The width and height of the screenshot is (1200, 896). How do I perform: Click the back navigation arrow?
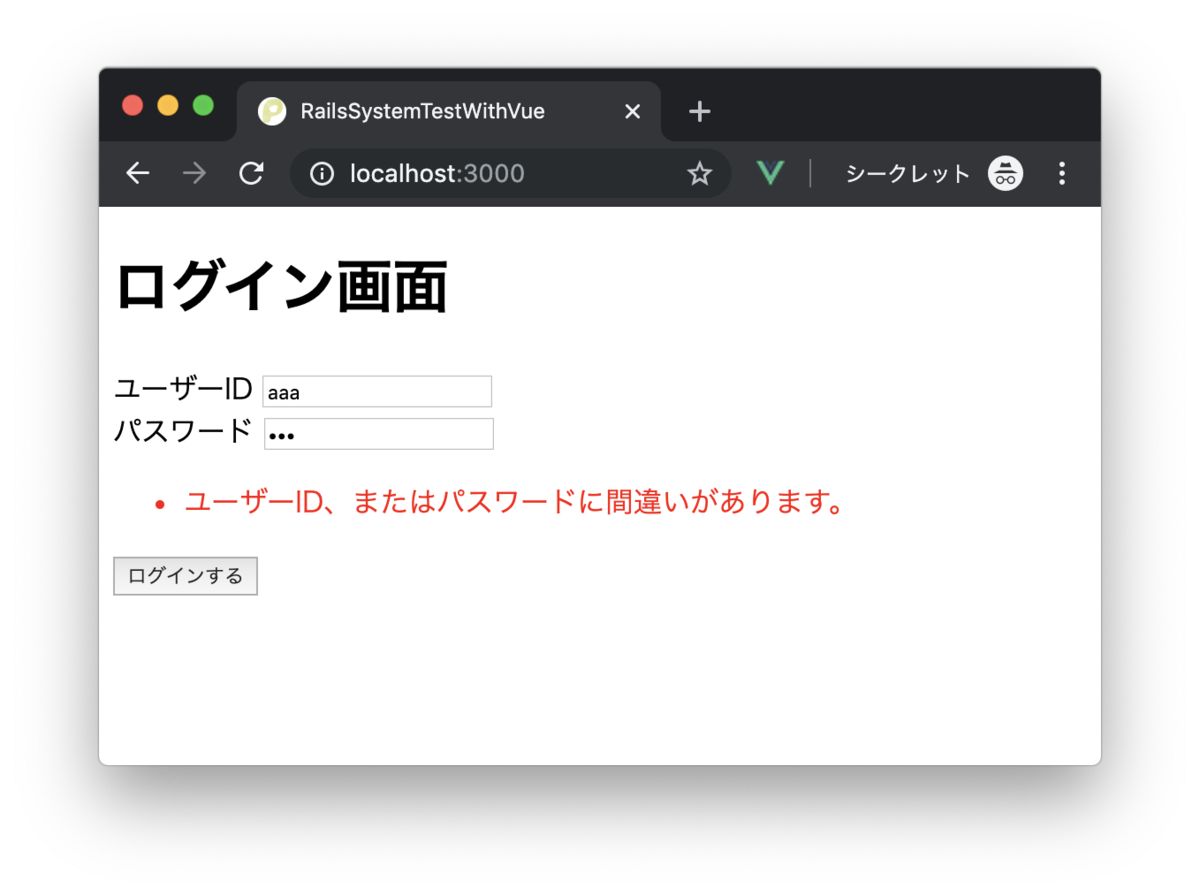pyautogui.click(x=138, y=173)
